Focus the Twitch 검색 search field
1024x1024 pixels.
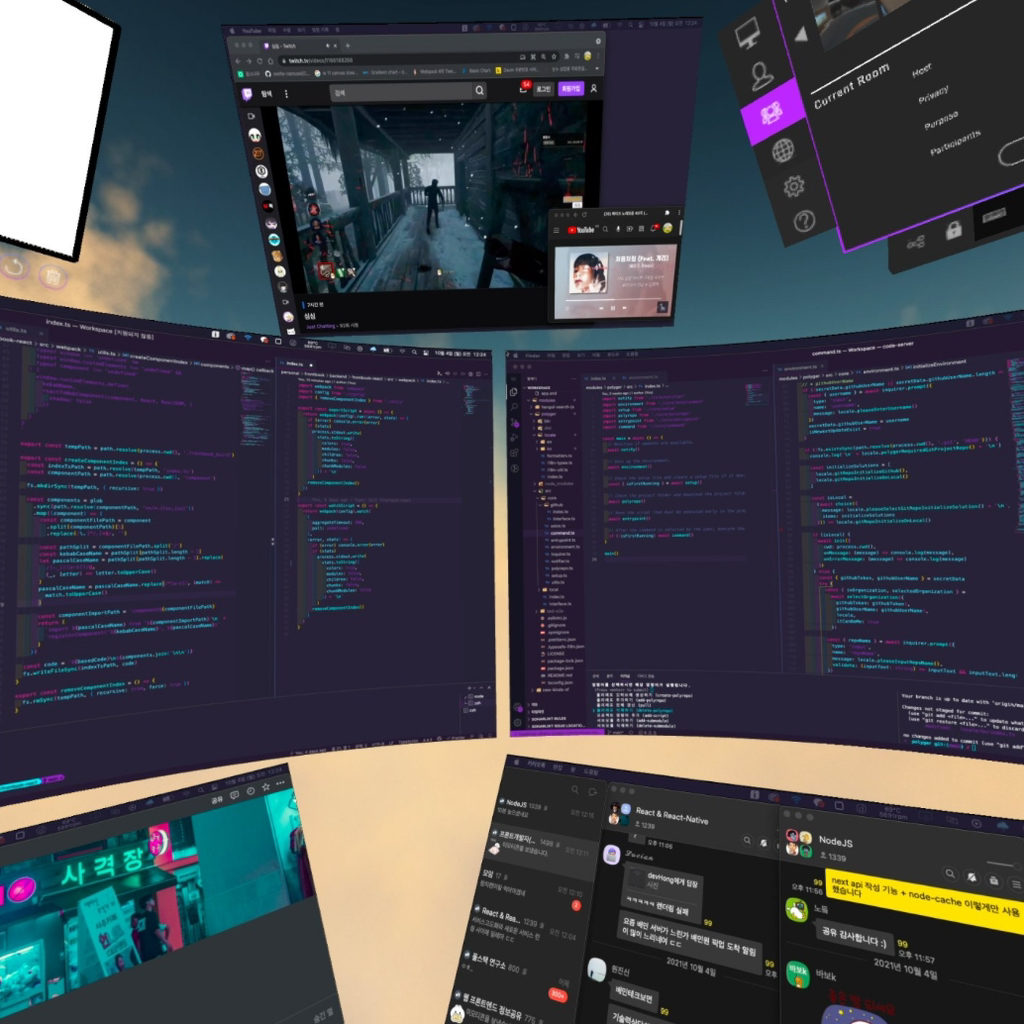point(400,92)
